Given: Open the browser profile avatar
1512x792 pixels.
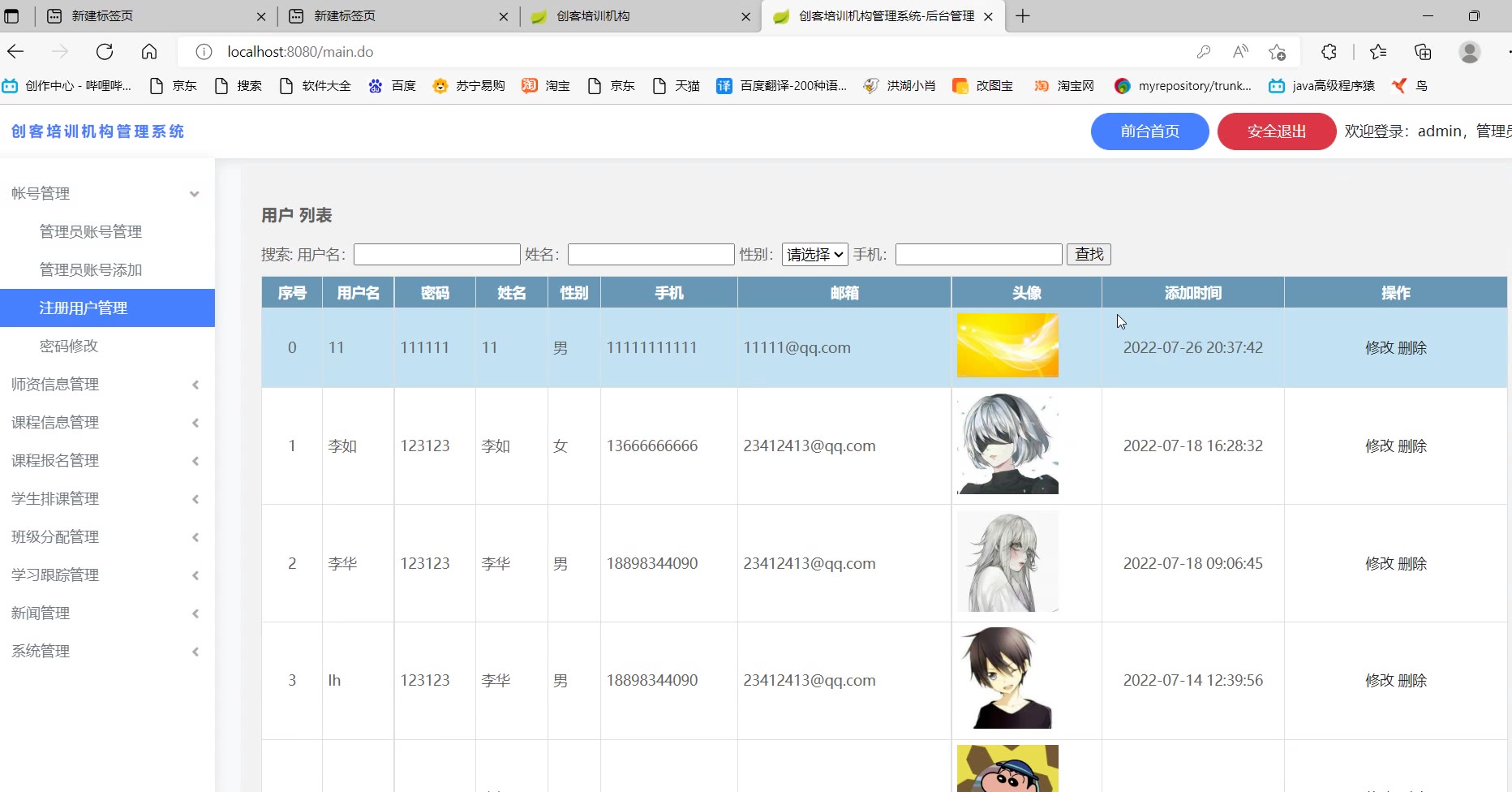Looking at the screenshot, I should pos(1469,52).
